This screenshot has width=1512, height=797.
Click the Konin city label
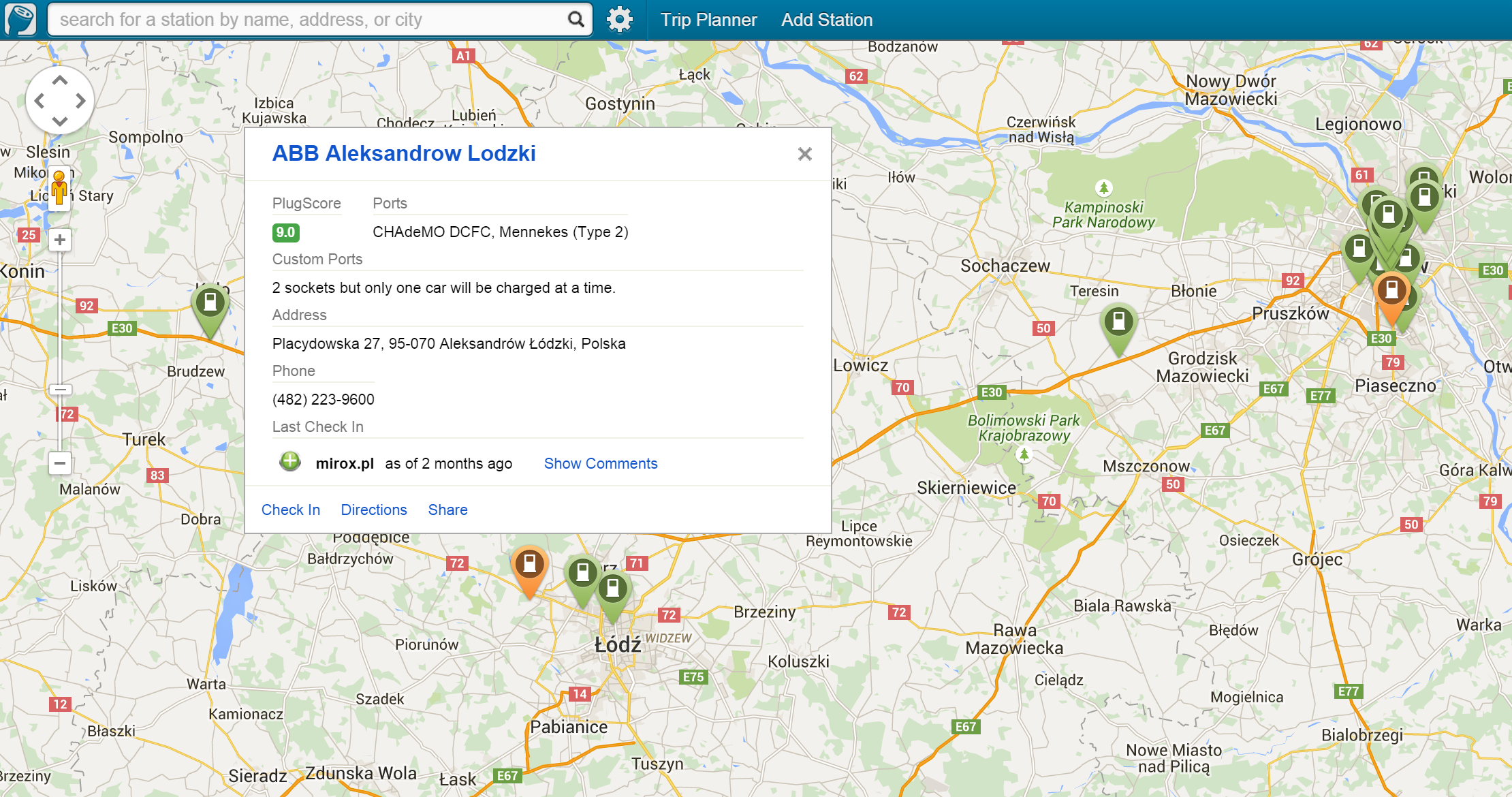pos(22,271)
